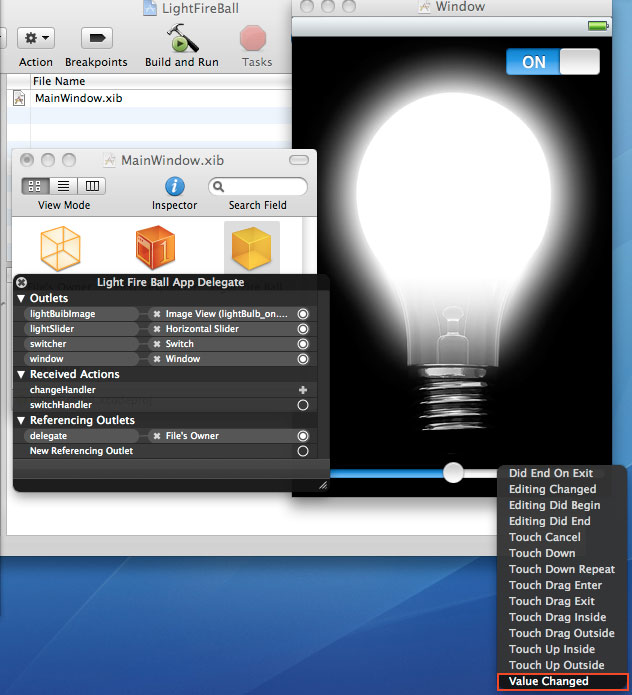The width and height of the screenshot is (632, 695).
Task: Click the New Referencing Outlet circle
Action: 303,451
